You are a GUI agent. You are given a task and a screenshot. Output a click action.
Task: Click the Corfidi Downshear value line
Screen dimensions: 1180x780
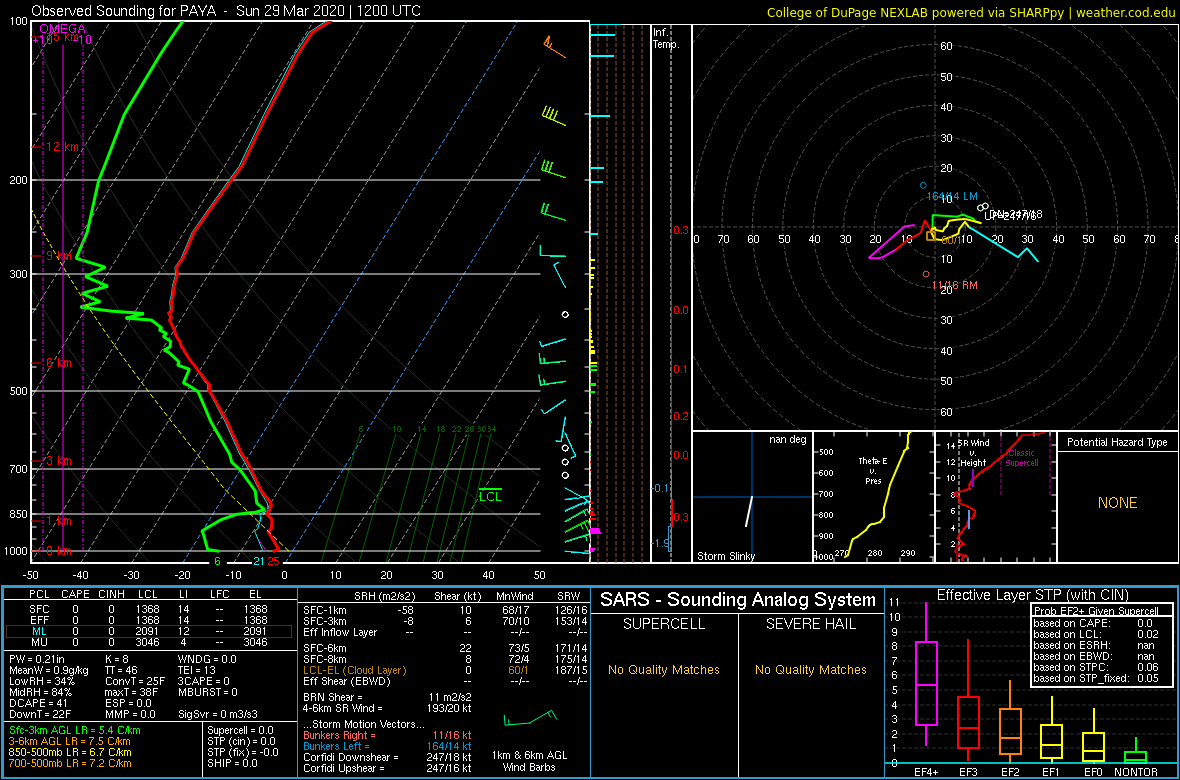coord(387,757)
